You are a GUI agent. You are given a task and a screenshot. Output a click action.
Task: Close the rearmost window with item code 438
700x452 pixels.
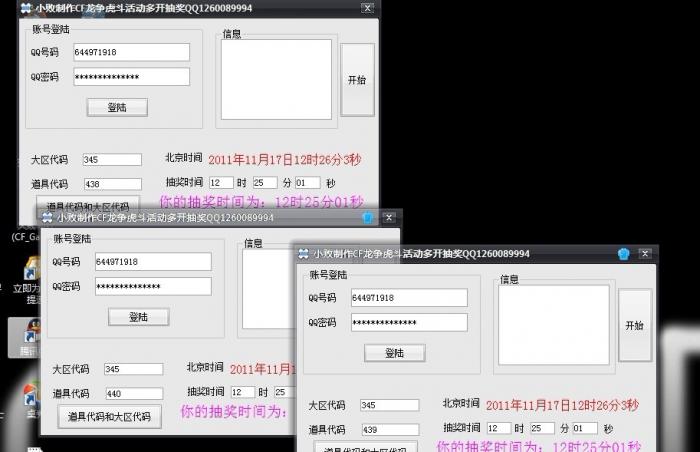pos(367,8)
